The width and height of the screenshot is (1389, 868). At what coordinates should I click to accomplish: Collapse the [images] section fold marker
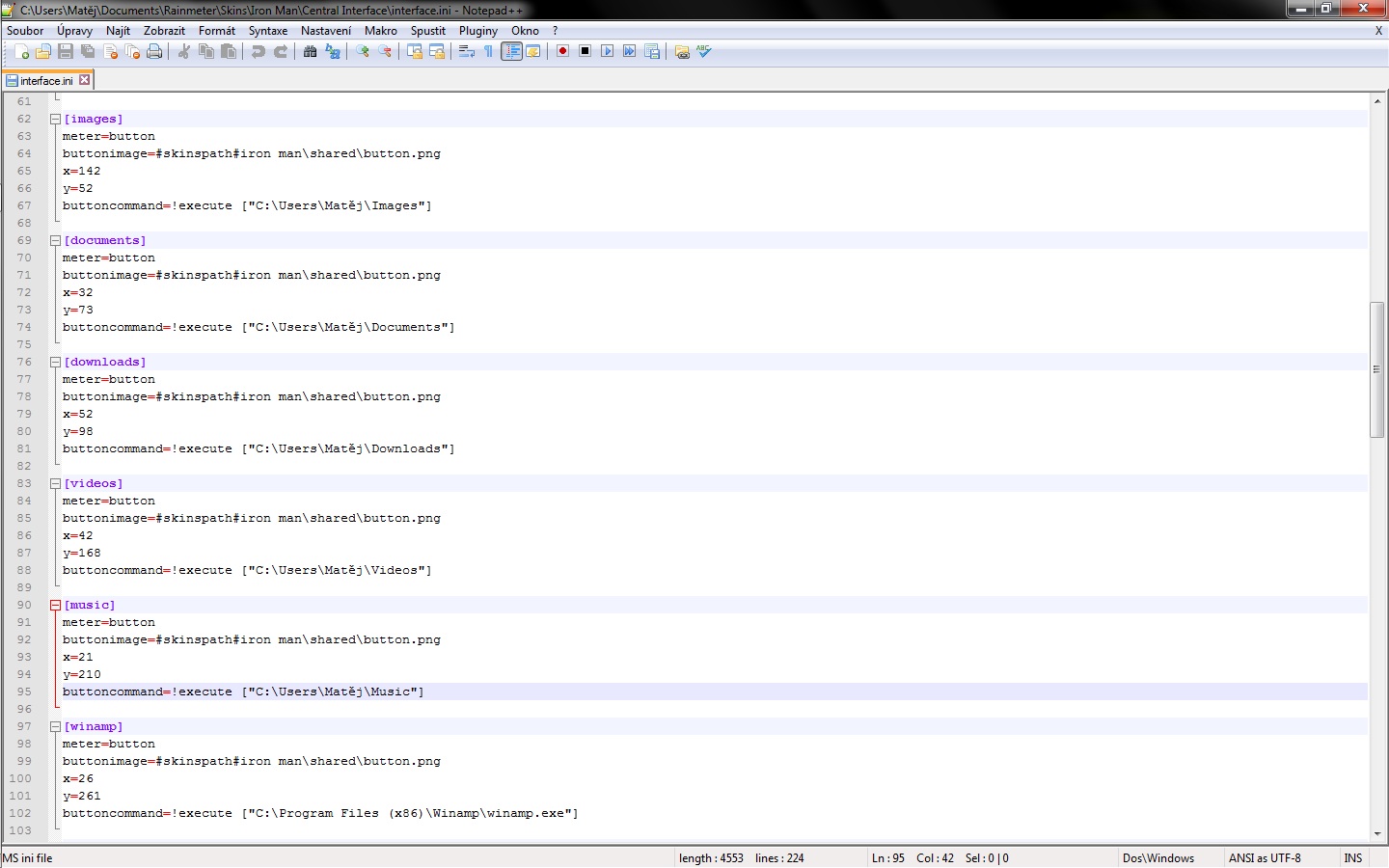tap(55, 120)
